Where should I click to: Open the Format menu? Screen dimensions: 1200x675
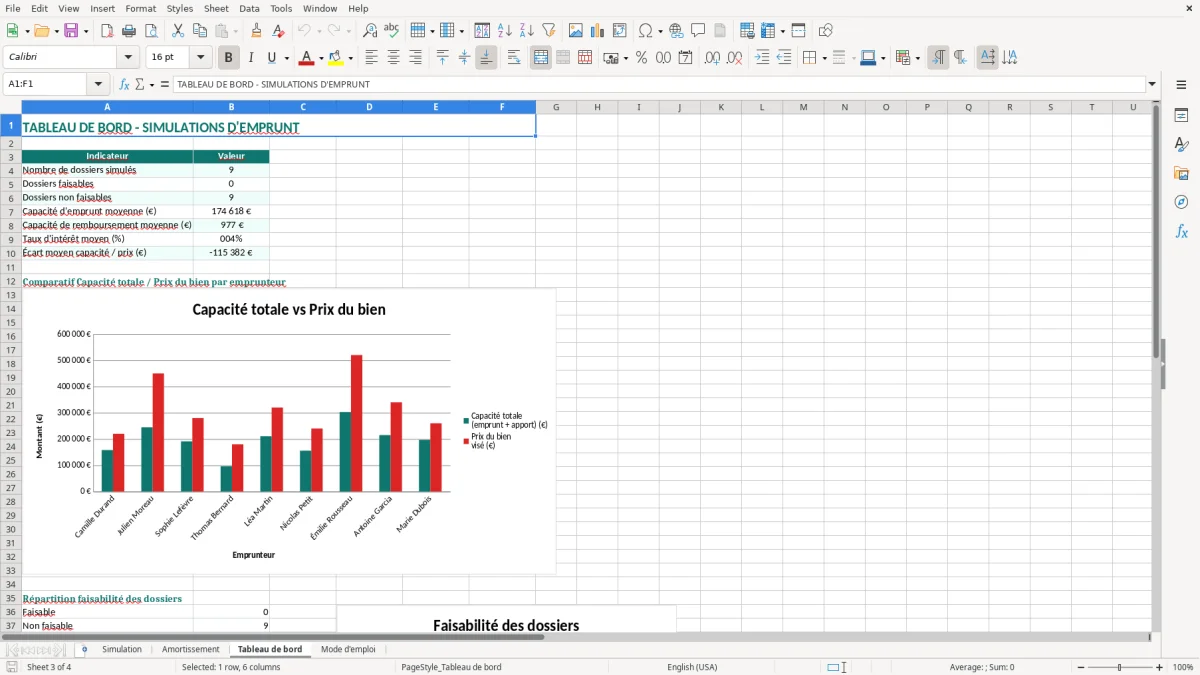(141, 8)
